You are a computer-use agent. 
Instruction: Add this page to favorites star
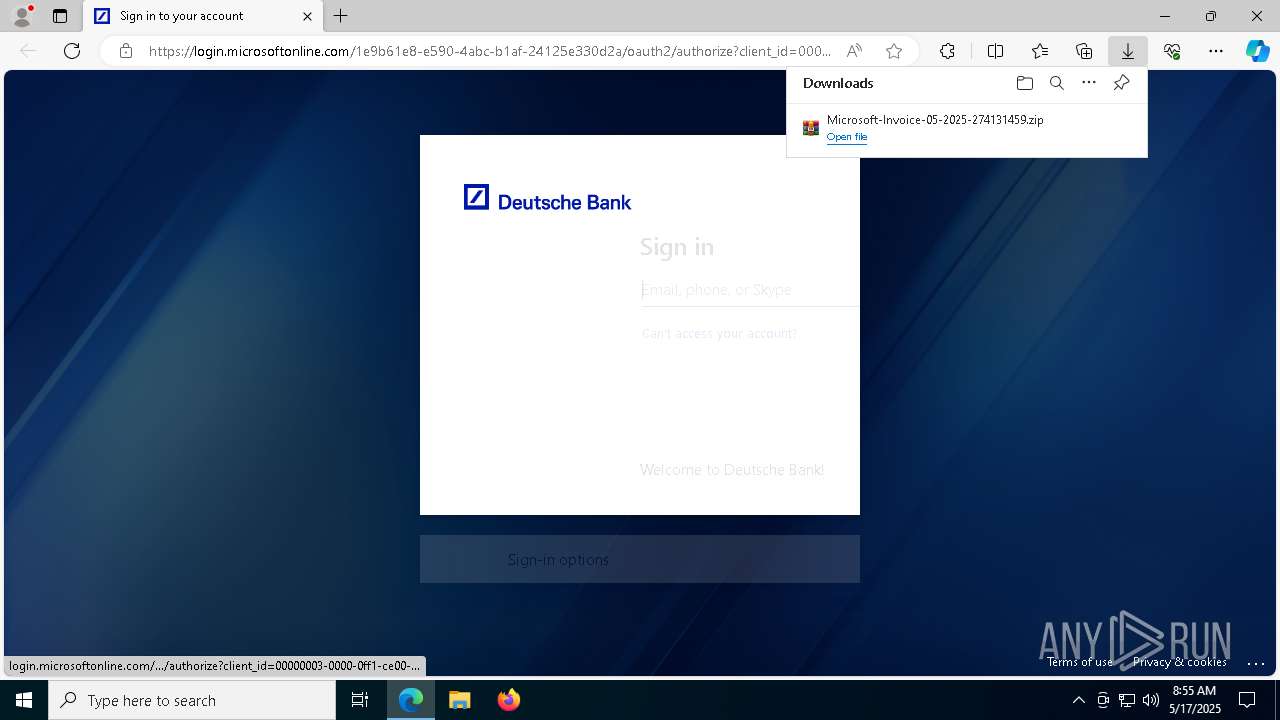(x=894, y=51)
